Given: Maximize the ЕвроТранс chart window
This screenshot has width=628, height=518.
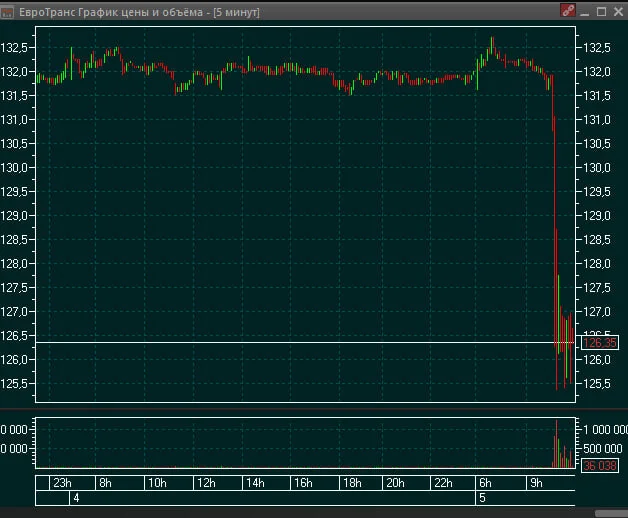Looking at the screenshot, I should pyautogui.click(x=601, y=12).
